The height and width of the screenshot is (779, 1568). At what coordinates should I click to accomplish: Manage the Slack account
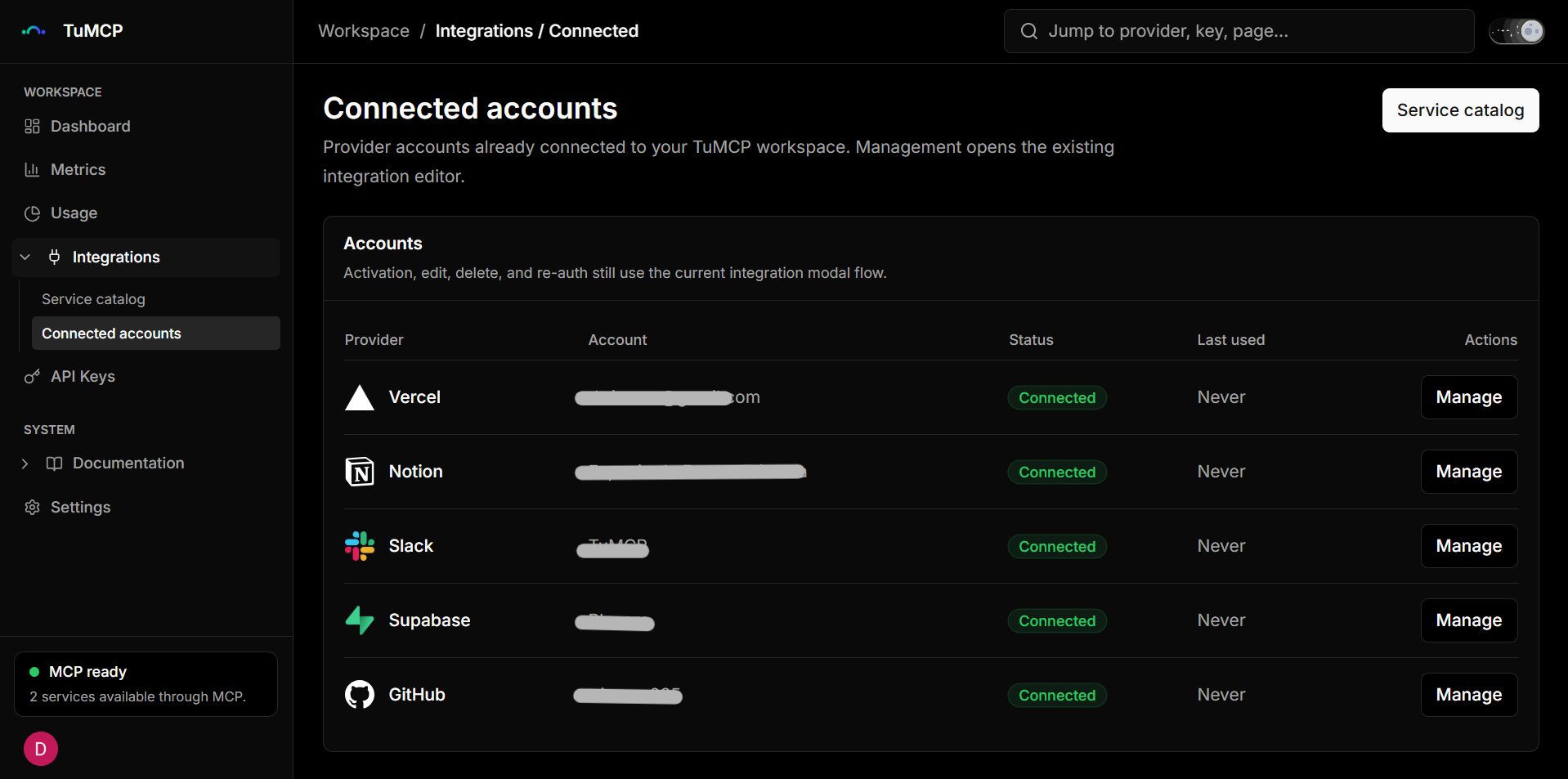(1469, 546)
